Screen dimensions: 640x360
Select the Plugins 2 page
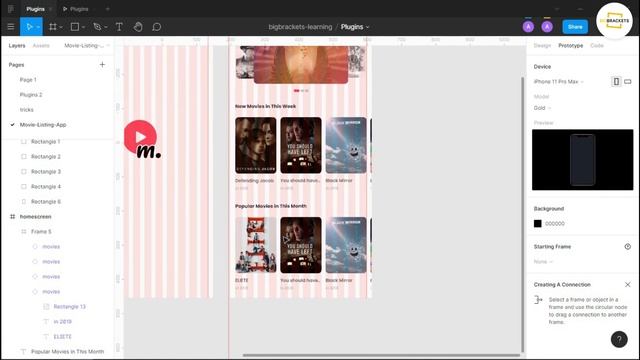(x=31, y=95)
